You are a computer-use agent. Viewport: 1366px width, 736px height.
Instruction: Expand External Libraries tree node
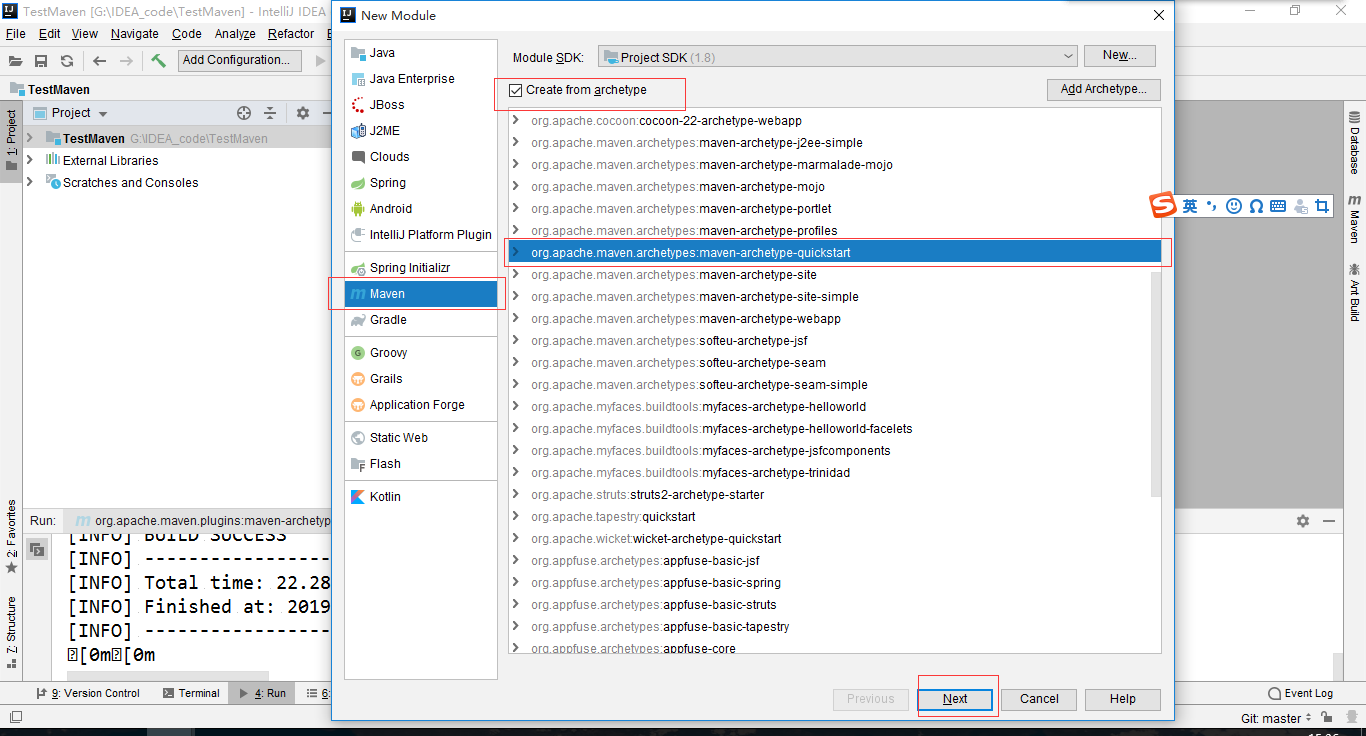[29, 160]
